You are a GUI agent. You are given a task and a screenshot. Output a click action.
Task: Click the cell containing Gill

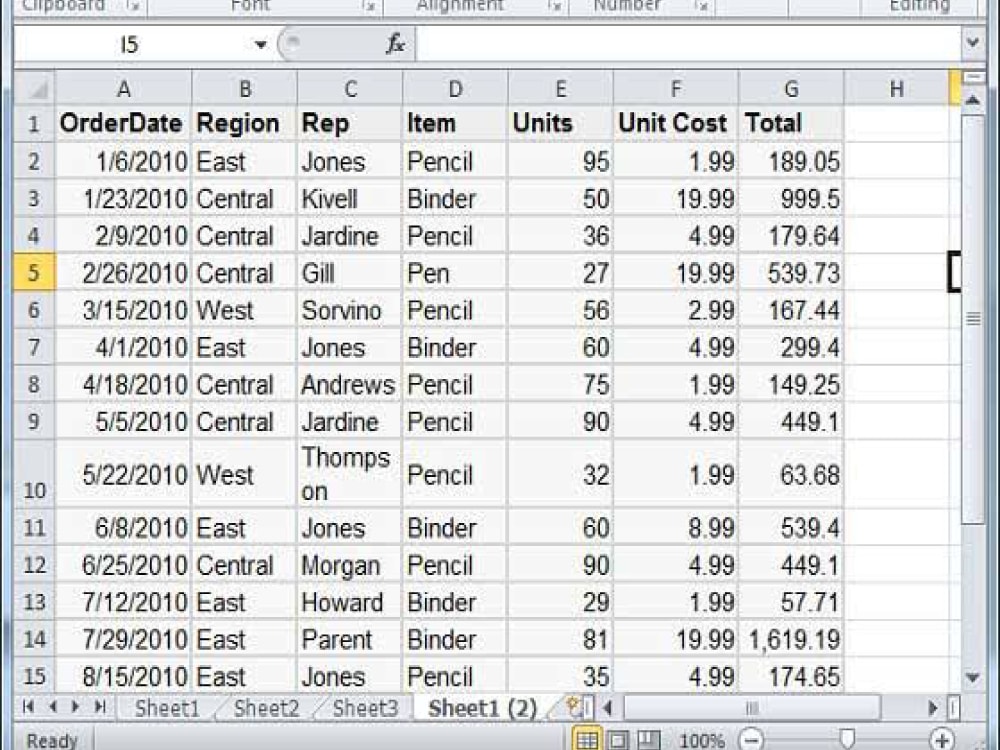(x=349, y=273)
